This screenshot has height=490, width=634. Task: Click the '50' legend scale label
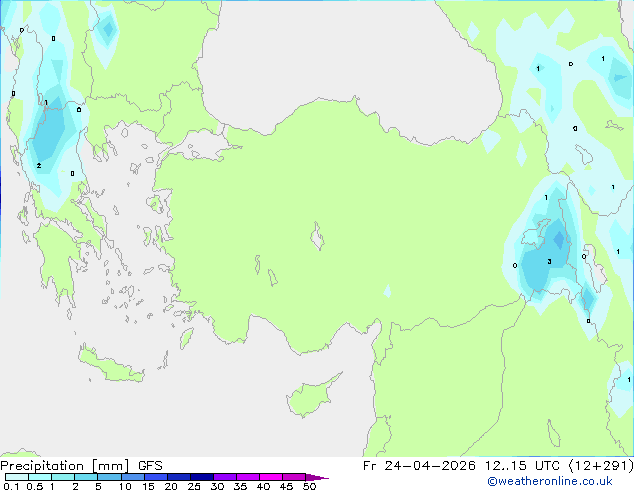[309, 486]
